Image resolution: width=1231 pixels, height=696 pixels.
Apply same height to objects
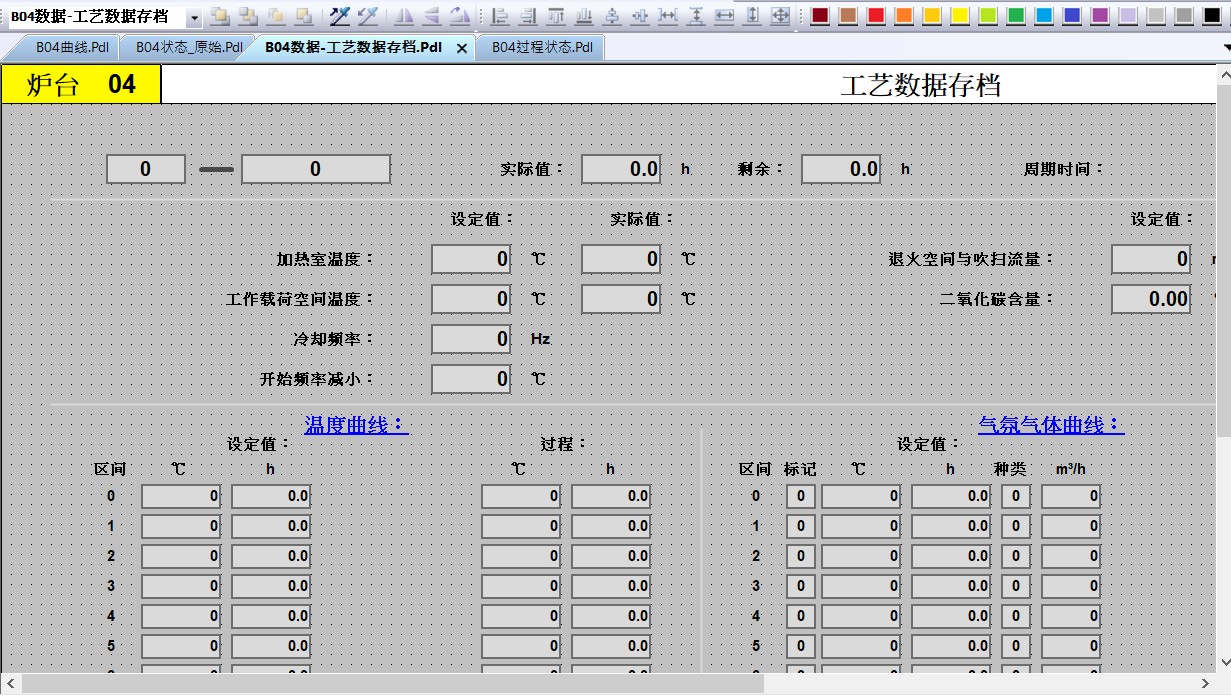click(752, 16)
